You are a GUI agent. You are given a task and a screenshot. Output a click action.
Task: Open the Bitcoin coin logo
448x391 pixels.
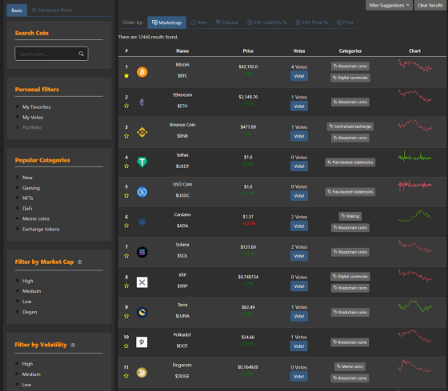pos(142,72)
